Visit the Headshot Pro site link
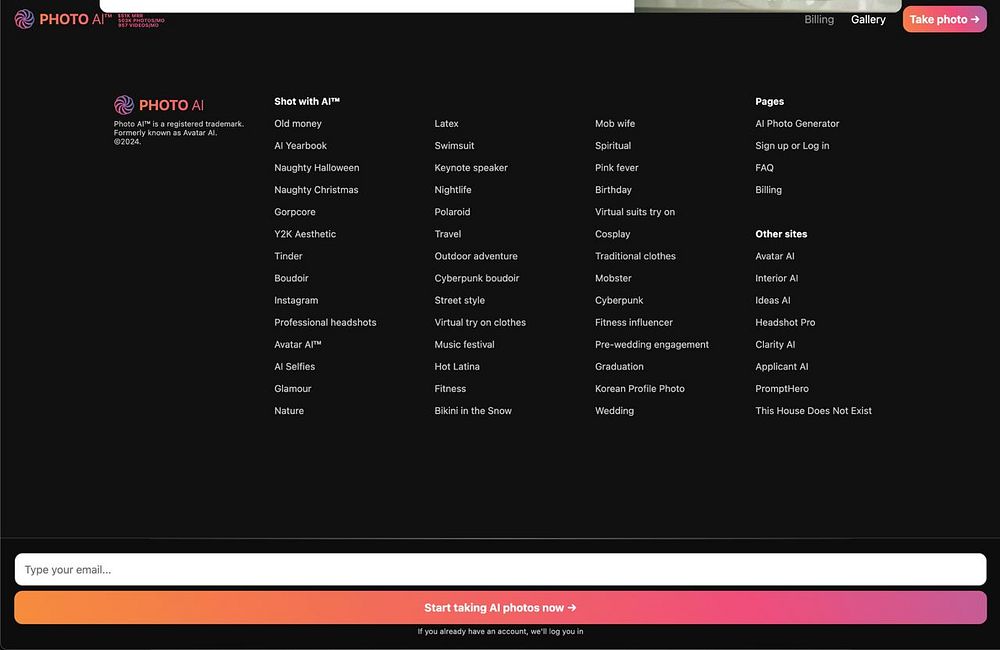 785,322
